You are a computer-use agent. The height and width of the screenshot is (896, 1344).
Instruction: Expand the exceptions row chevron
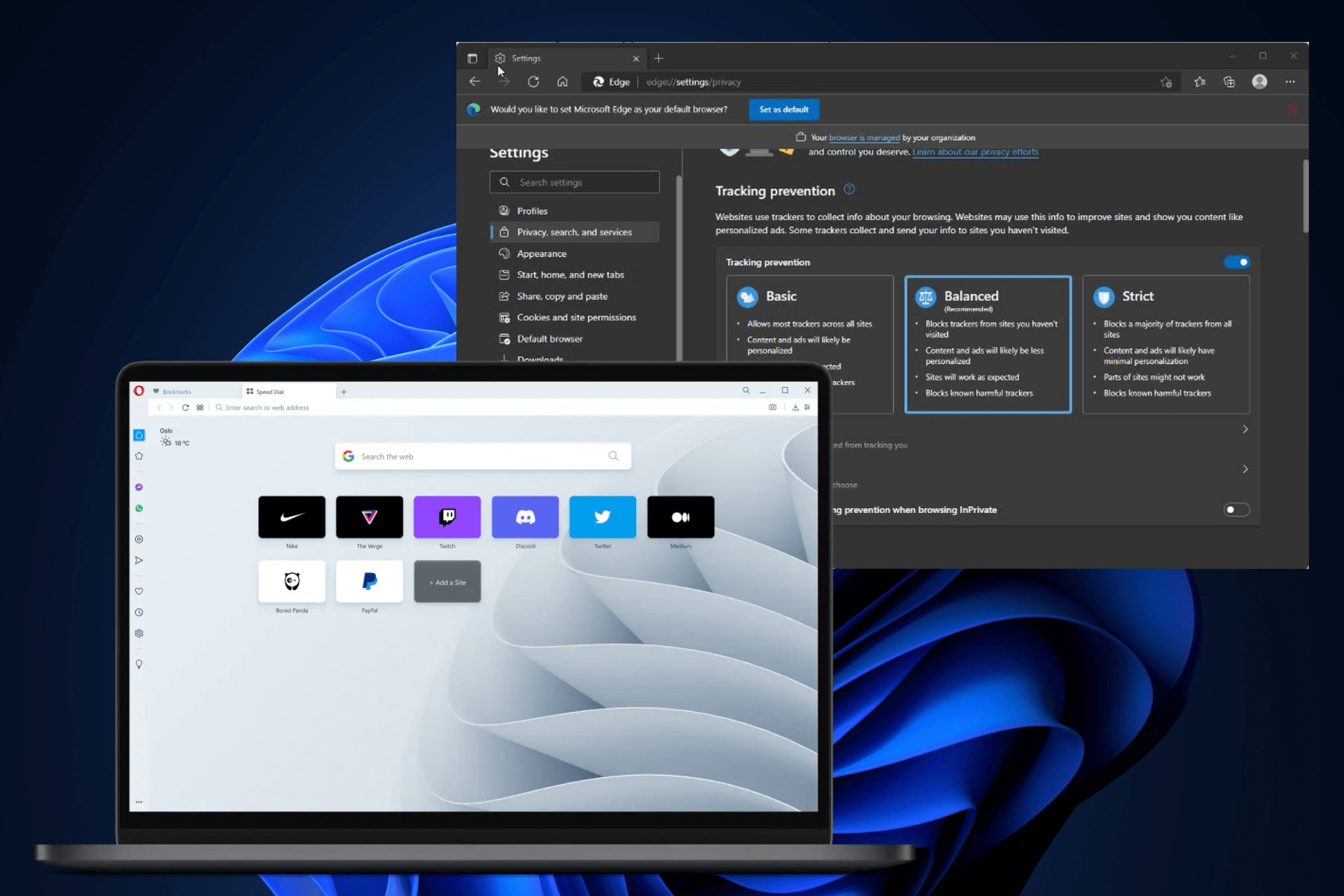1245,469
